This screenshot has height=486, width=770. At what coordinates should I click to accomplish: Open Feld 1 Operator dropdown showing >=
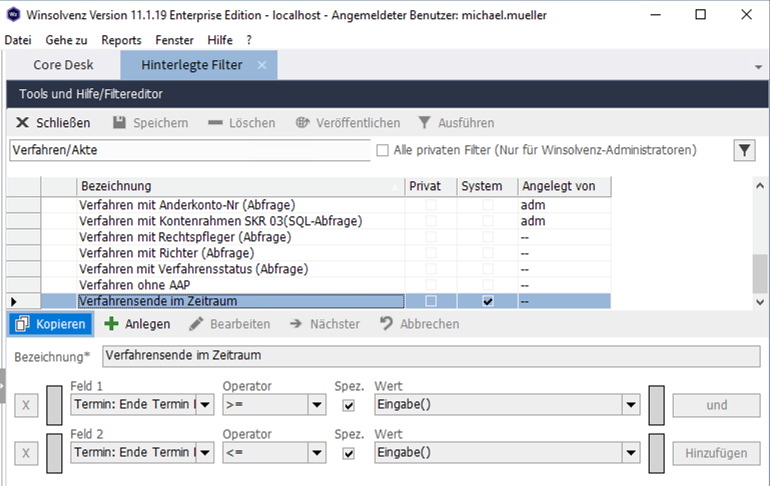click(317, 405)
